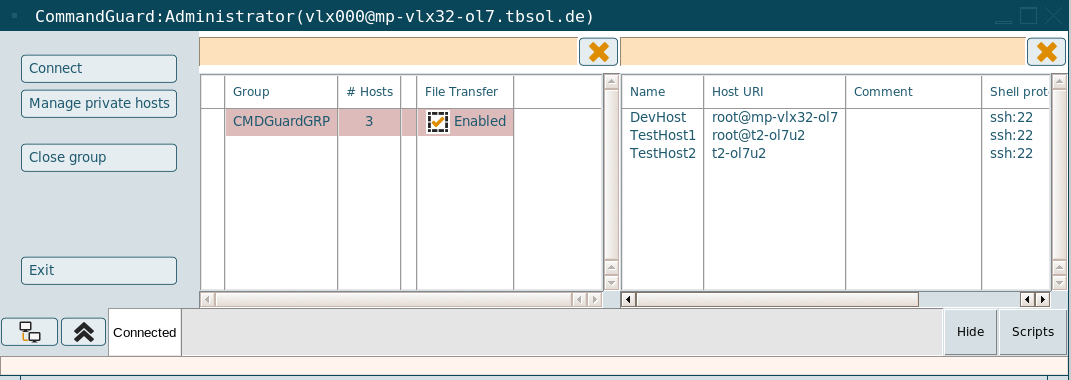This screenshot has height=380, width=1071.
Task: Click ssh:22 in the TestHost1 row
Action: [x=1011, y=135]
